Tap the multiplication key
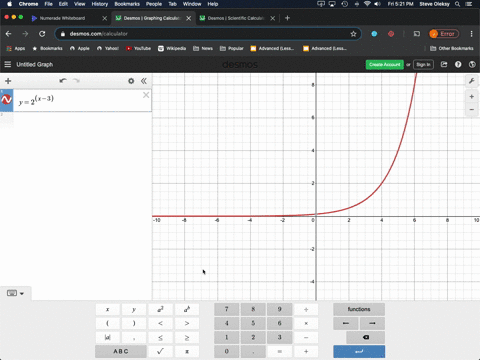Screen dimensions: 480x360 (x=306, y=323)
